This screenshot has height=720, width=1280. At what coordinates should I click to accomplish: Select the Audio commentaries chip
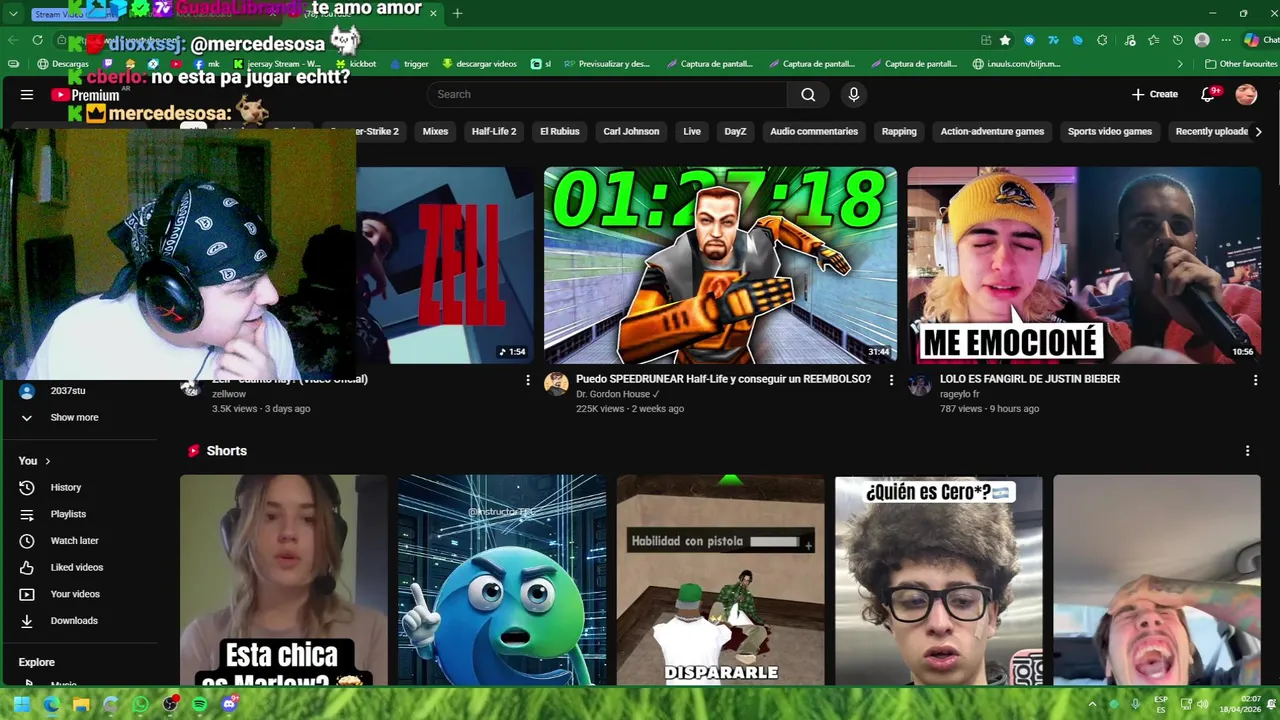[x=814, y=131]
